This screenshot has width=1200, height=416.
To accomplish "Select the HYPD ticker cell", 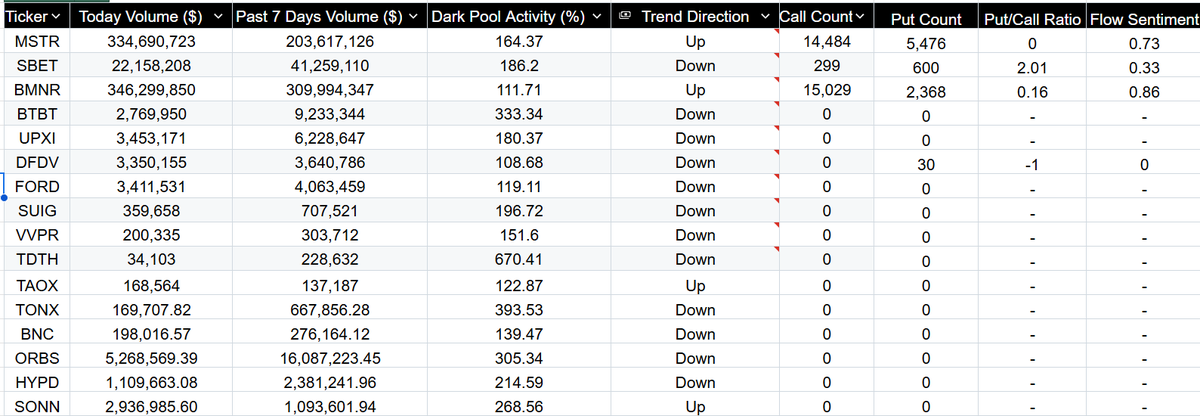I will tap(37, 382).
